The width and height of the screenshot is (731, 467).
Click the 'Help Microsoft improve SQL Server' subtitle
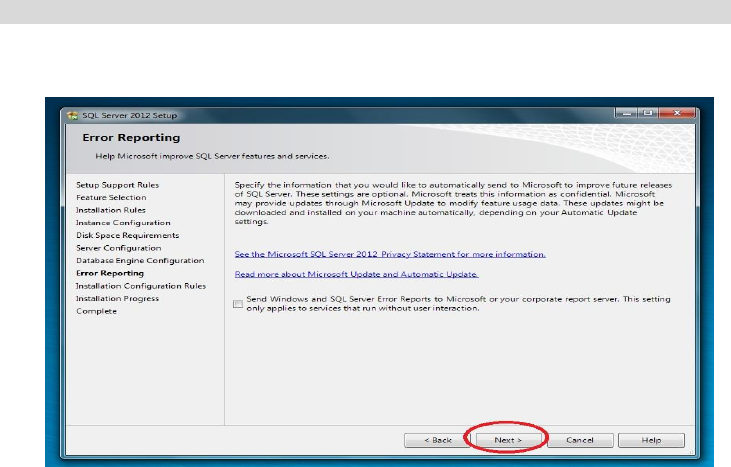212,156
